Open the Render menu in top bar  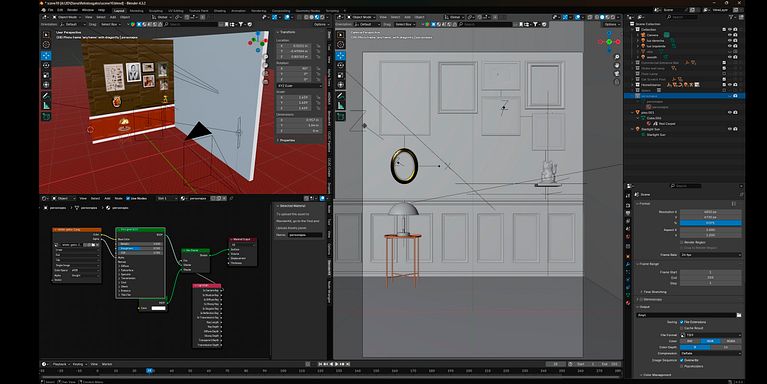click(x=72, y=10)
